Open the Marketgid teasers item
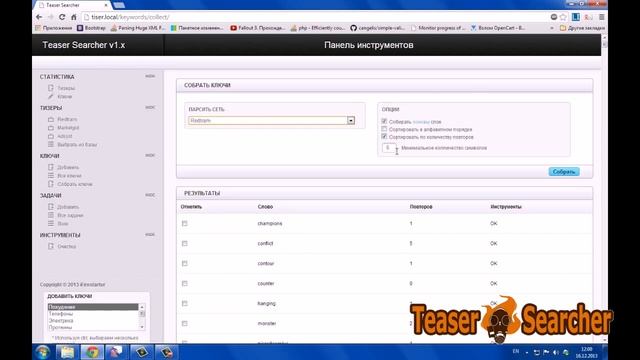 (x=68, y=128)
